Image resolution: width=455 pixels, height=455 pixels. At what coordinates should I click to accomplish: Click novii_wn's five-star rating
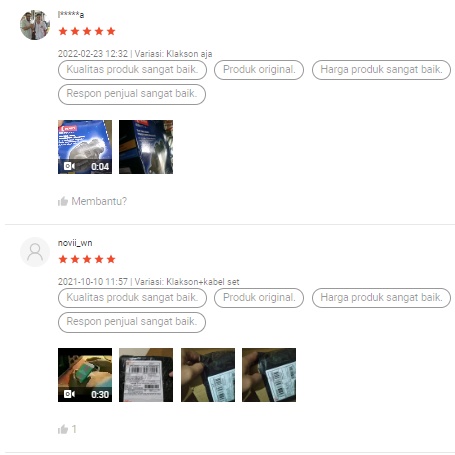coord(87,259)
